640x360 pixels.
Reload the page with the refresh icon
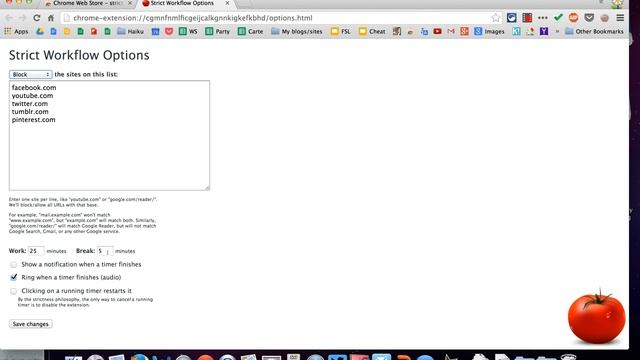[x=37, y=18]
